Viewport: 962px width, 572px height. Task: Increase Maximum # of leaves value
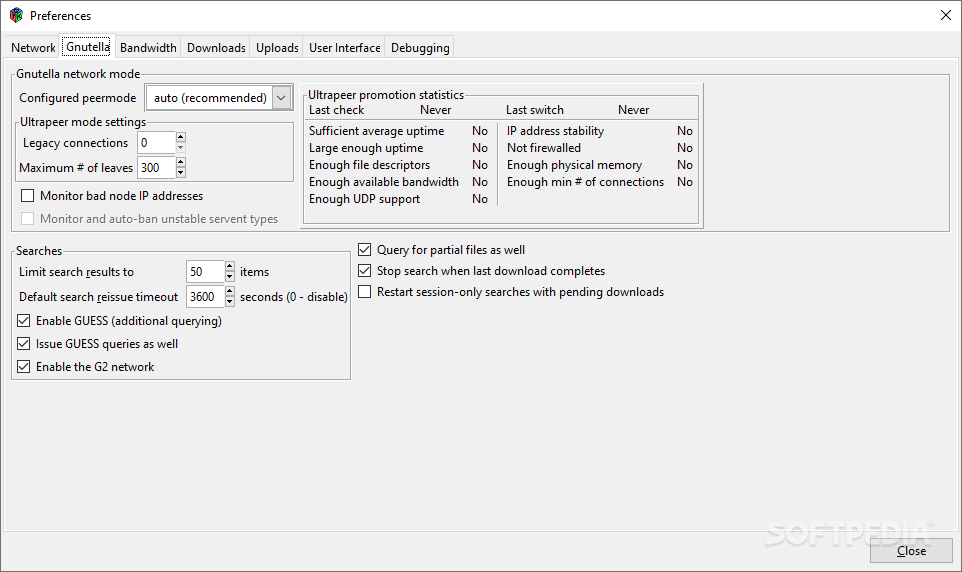(180, 162)
